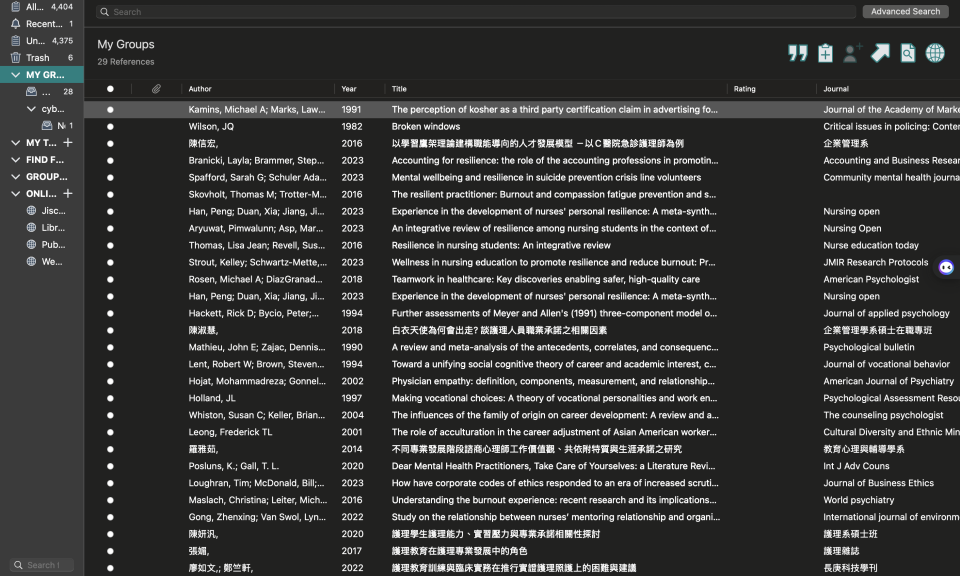
Task: Collapse the MY GROUPS section chevron
Action: click(x=15, y=75)
